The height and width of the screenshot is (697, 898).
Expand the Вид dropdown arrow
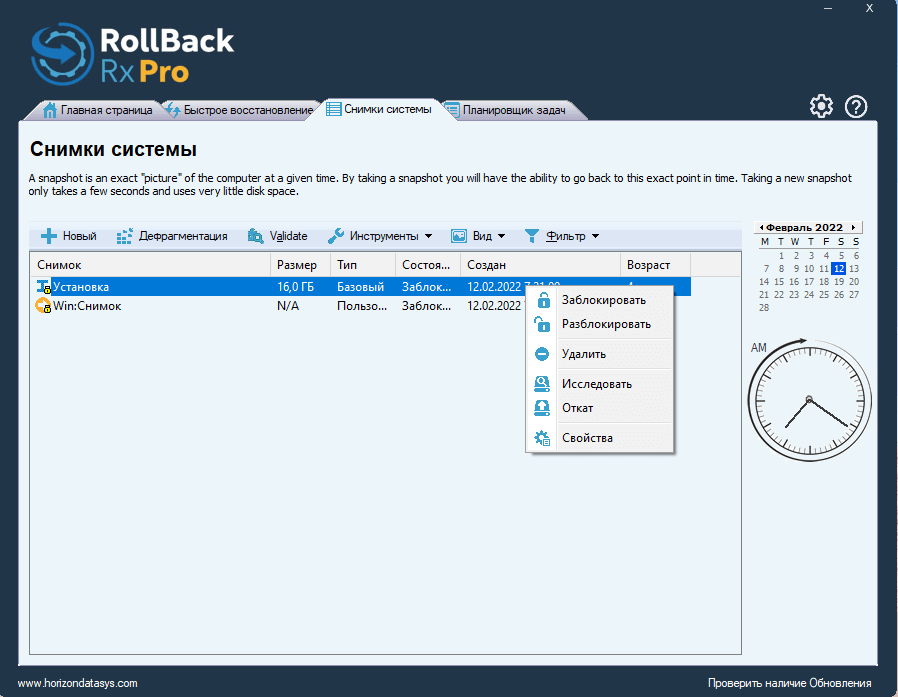click(502, 236)
